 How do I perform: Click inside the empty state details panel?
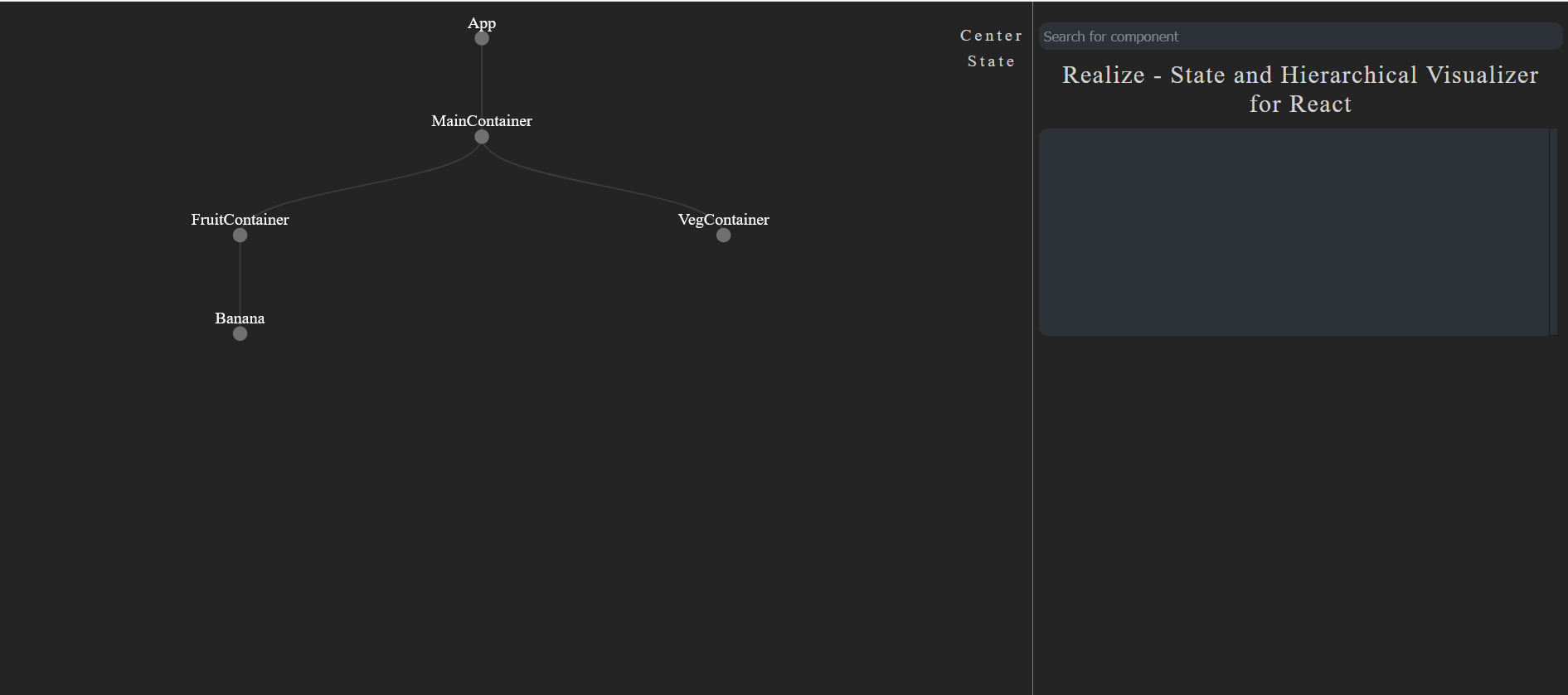[x=1294, y=232]
